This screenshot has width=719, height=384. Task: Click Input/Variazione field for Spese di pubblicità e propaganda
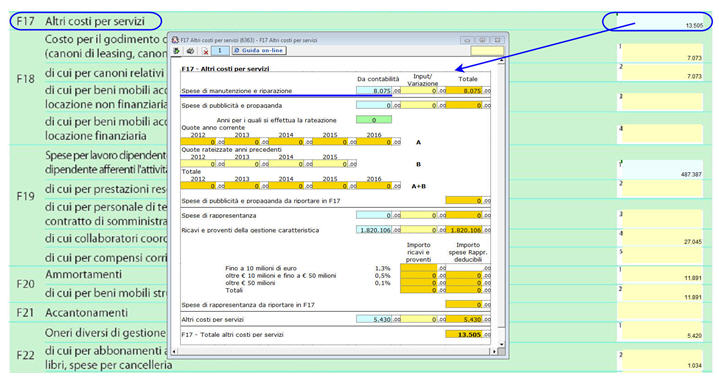click(x=418, y=106)
